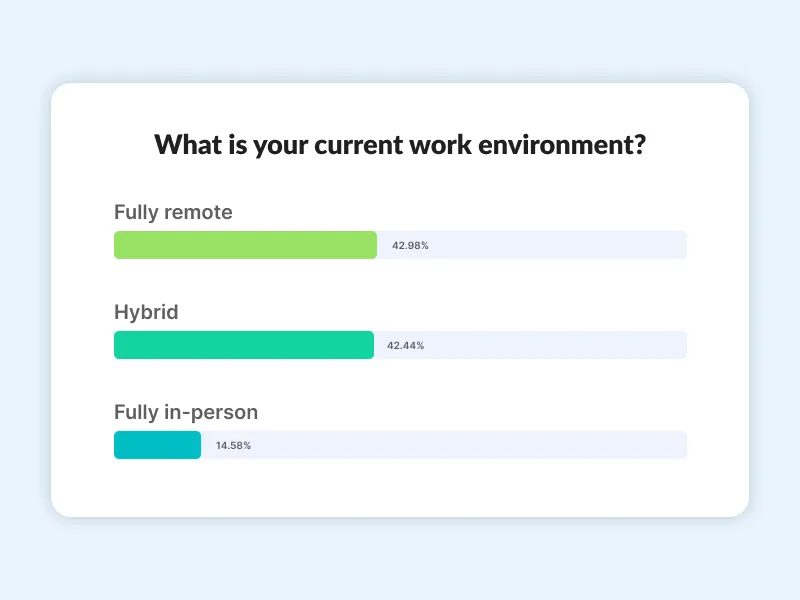The width and height of the screenshot is (800, 600).
Task: Click the poll title heading
Action: pyautogui.click(x=400, y=144)
